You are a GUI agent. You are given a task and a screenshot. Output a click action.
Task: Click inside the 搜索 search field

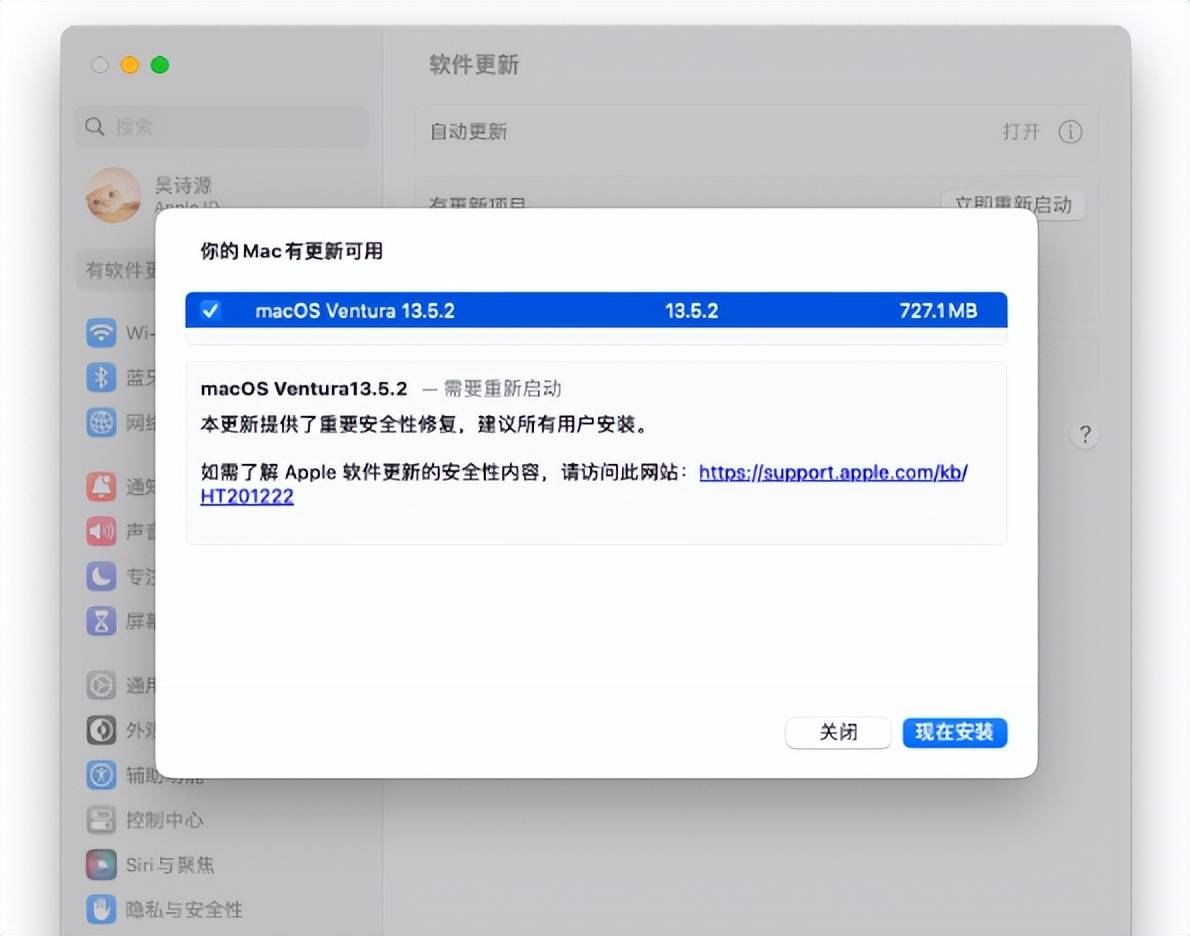click(220, 126)
